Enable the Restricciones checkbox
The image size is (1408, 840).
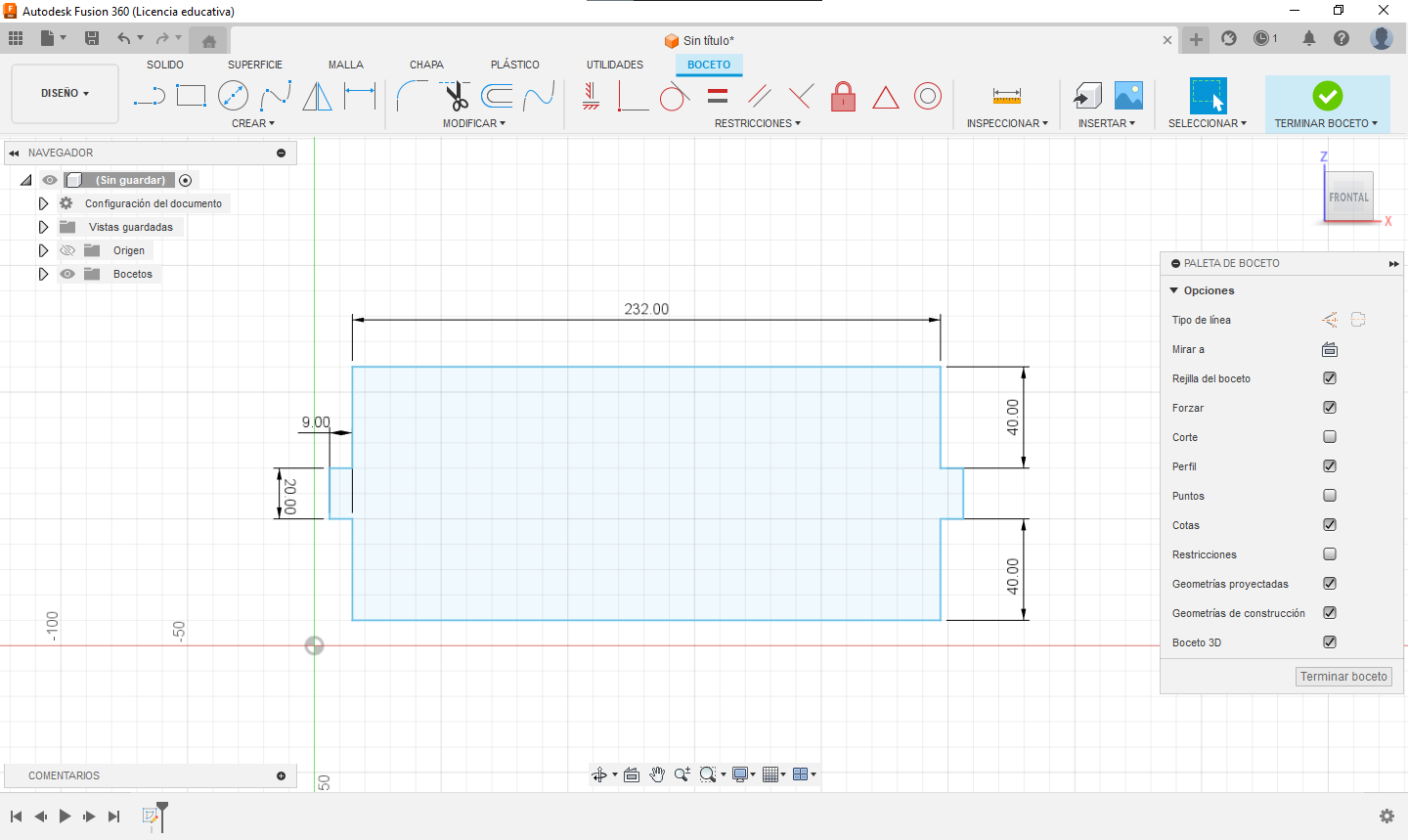[1330, 554]
